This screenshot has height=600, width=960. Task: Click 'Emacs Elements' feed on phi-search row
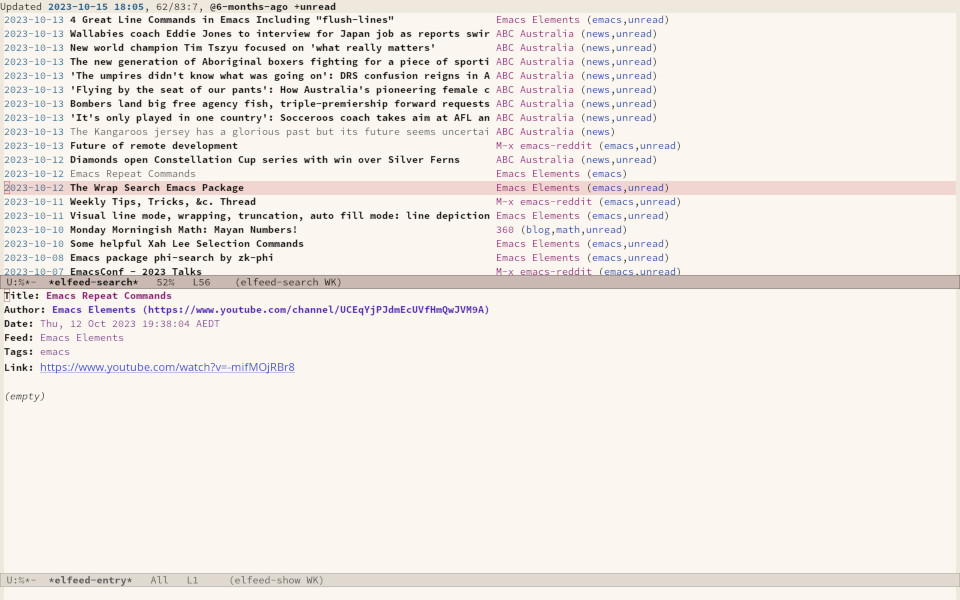(538, 258)
